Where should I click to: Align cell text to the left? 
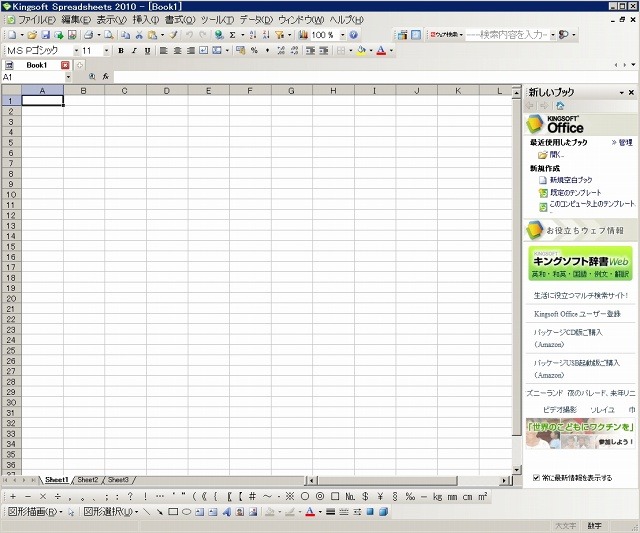pyautogui.click(x=163, y=51)
